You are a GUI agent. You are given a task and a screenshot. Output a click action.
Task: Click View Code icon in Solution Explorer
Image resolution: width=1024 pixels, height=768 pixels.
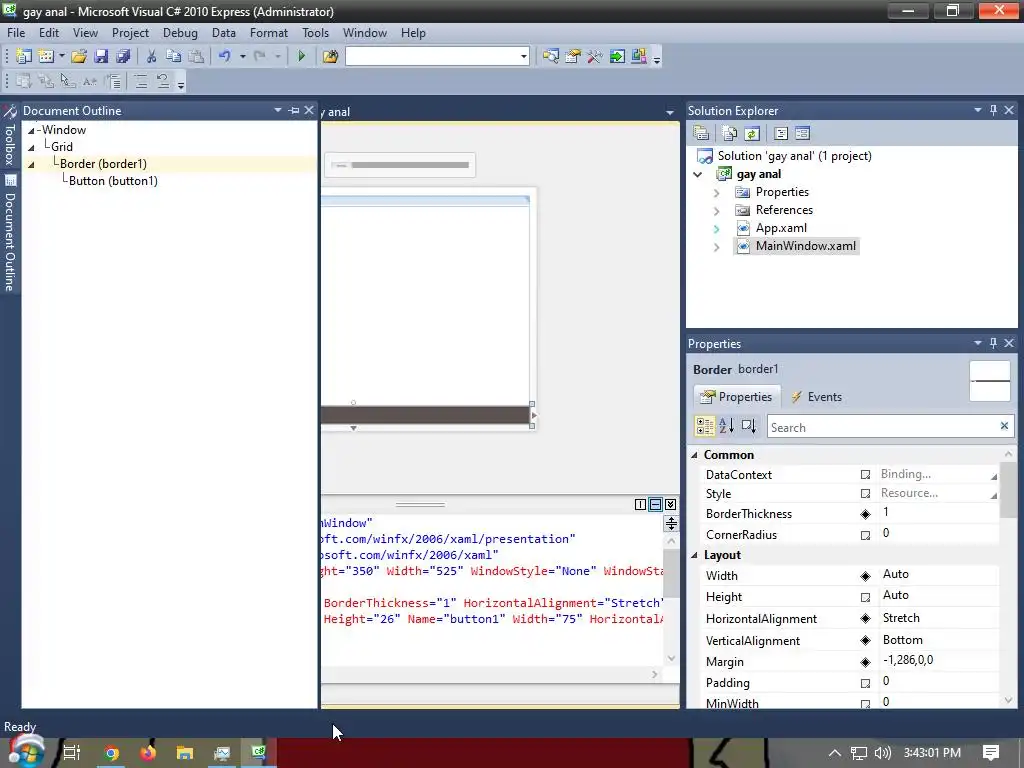[780, 134]
